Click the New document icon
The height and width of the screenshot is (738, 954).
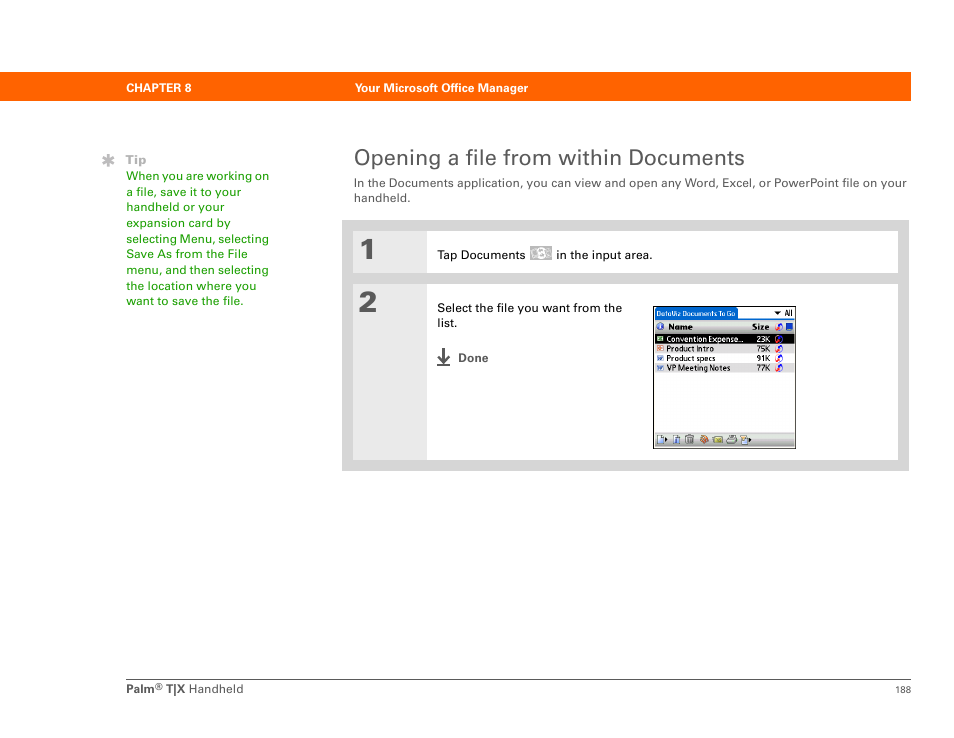662,439
